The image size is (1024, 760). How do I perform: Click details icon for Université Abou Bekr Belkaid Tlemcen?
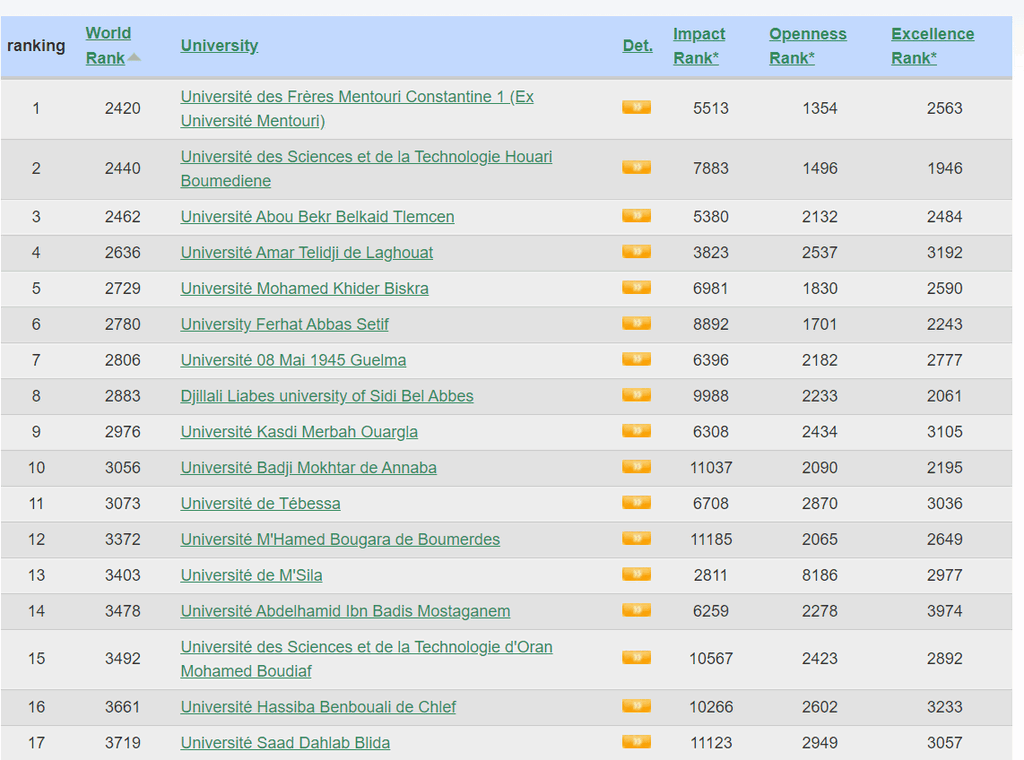(636, 215)
